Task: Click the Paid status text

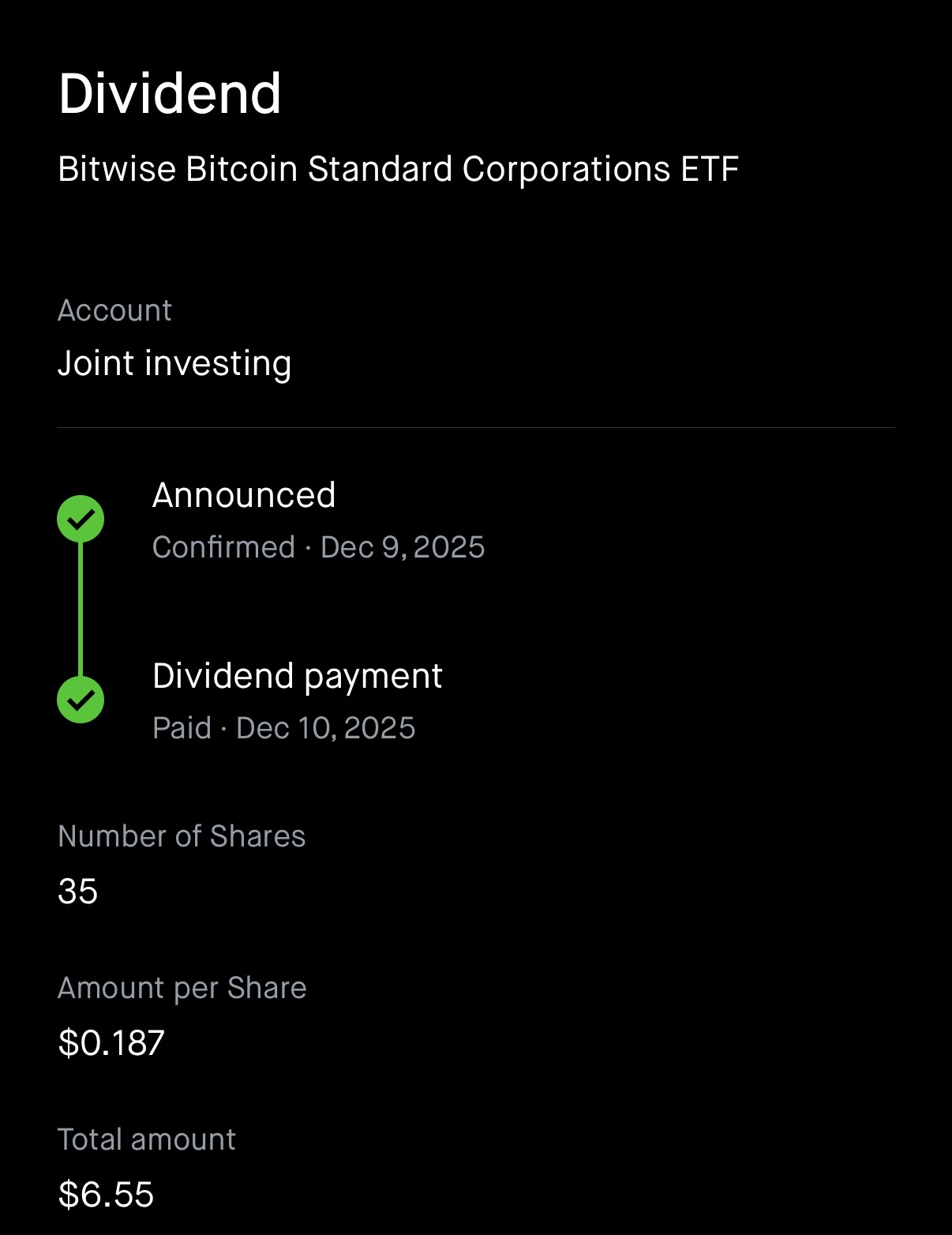Action: tap(182, 728)
